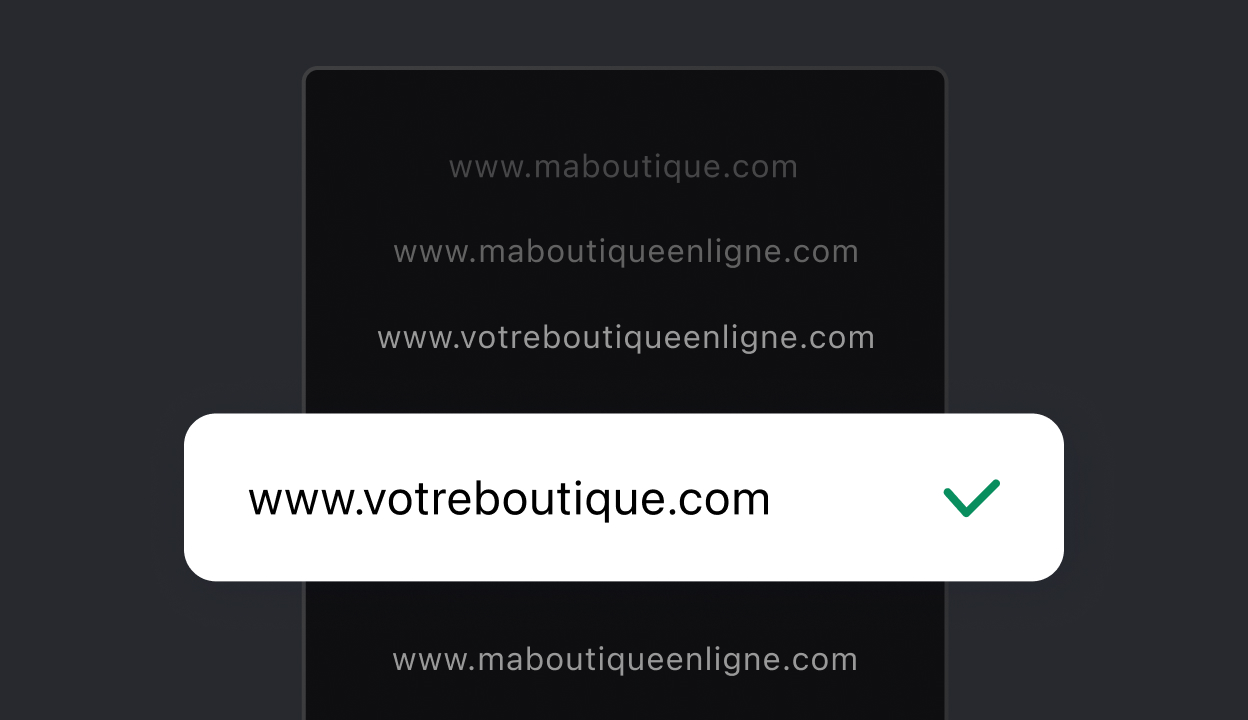The height and width of the screenshot is (720, 1248).
Task: Click the word "boutique" in the white card
Action: coord(558,499)
